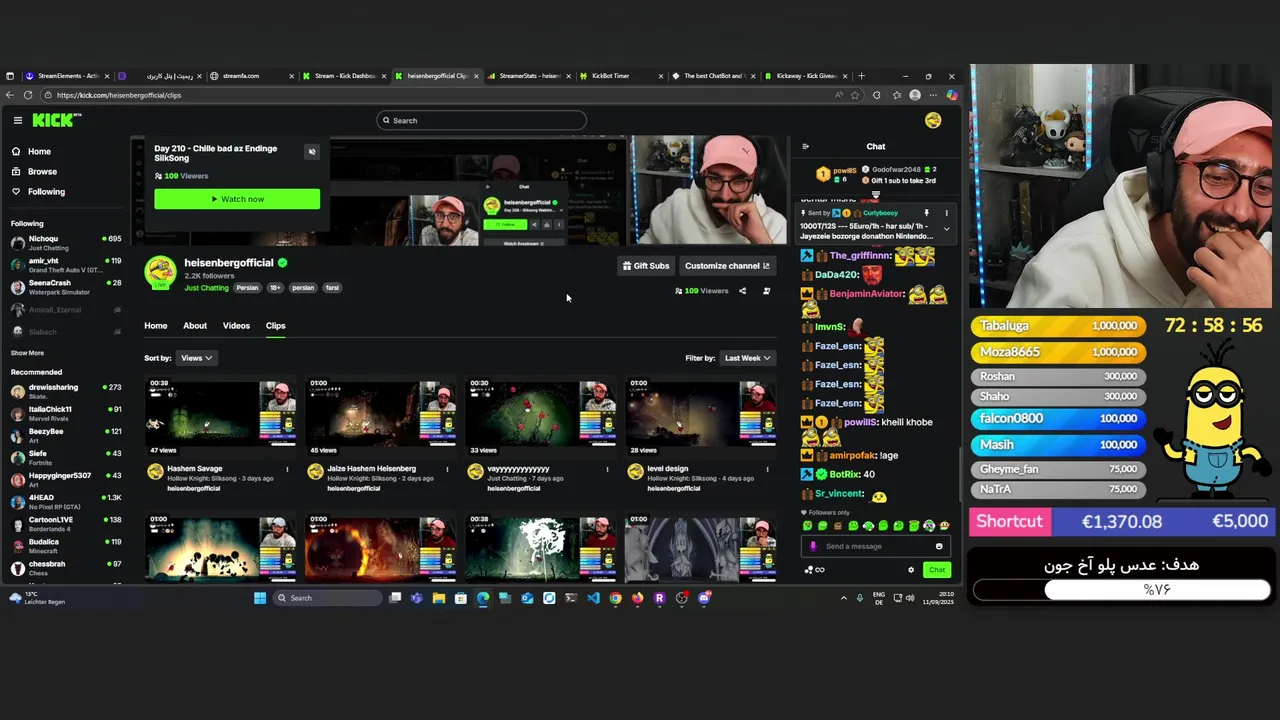
Task: Expand the pinned chat message
Action: pyautogui.click(x=946, y=229)
